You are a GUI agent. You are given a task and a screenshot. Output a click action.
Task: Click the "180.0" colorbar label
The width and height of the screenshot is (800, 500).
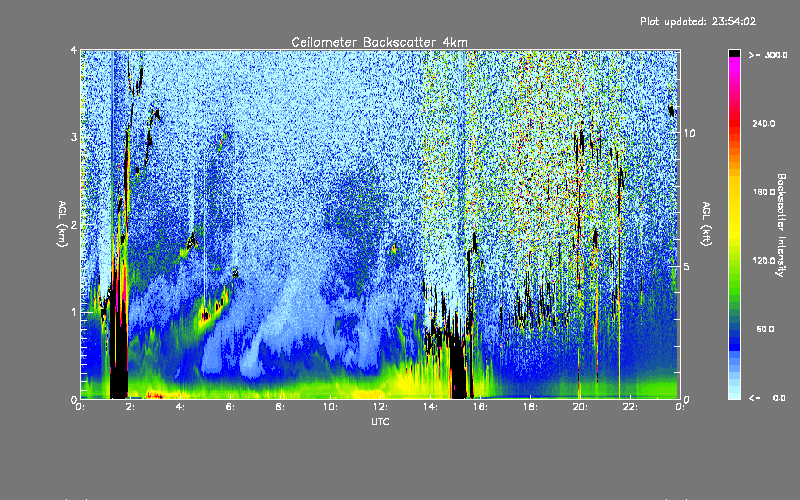coord(764,192)
